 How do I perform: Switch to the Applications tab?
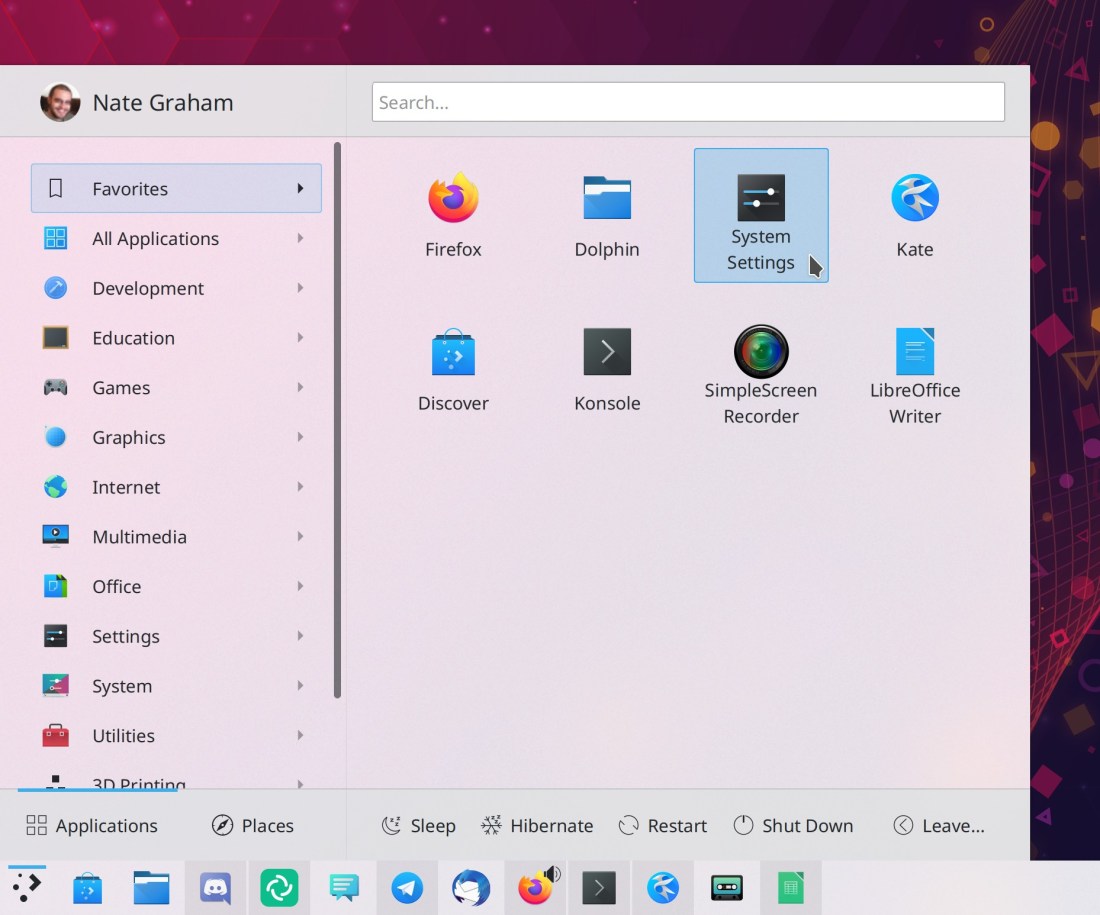(x=92, y=826)
